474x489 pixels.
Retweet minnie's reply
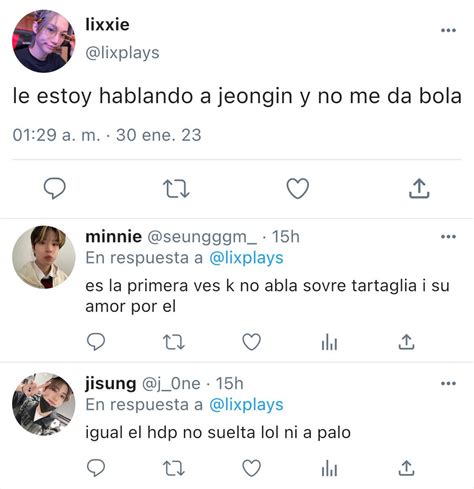(174, 342)
